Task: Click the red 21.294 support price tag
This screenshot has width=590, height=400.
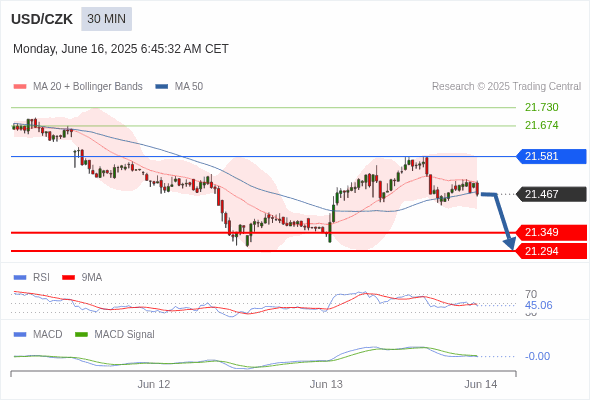Action: [x=550, y=251]
